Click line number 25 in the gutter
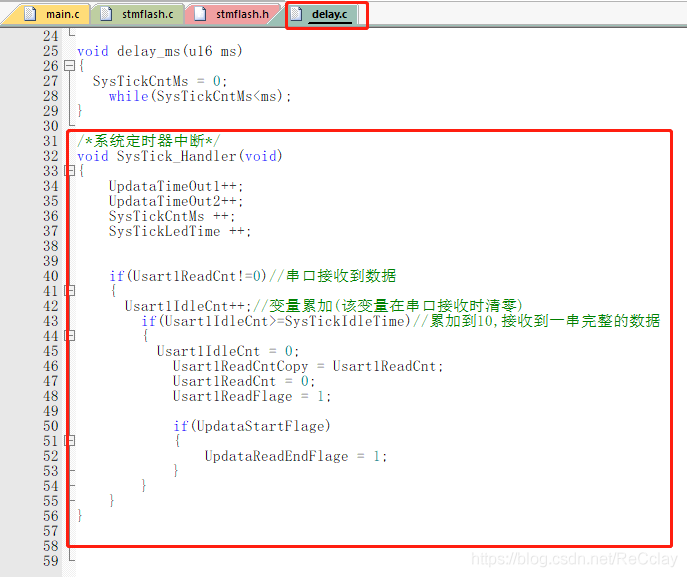 tap(50, 51)
